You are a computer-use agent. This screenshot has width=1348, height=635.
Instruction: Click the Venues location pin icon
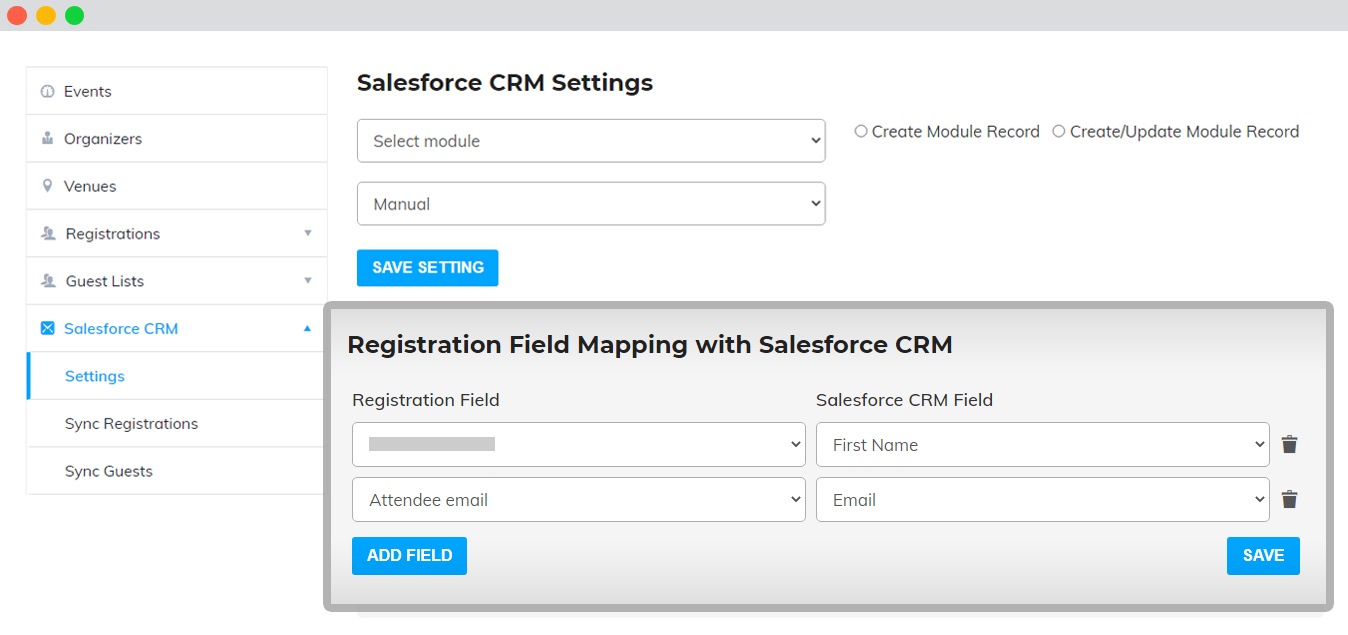[47, 186]
